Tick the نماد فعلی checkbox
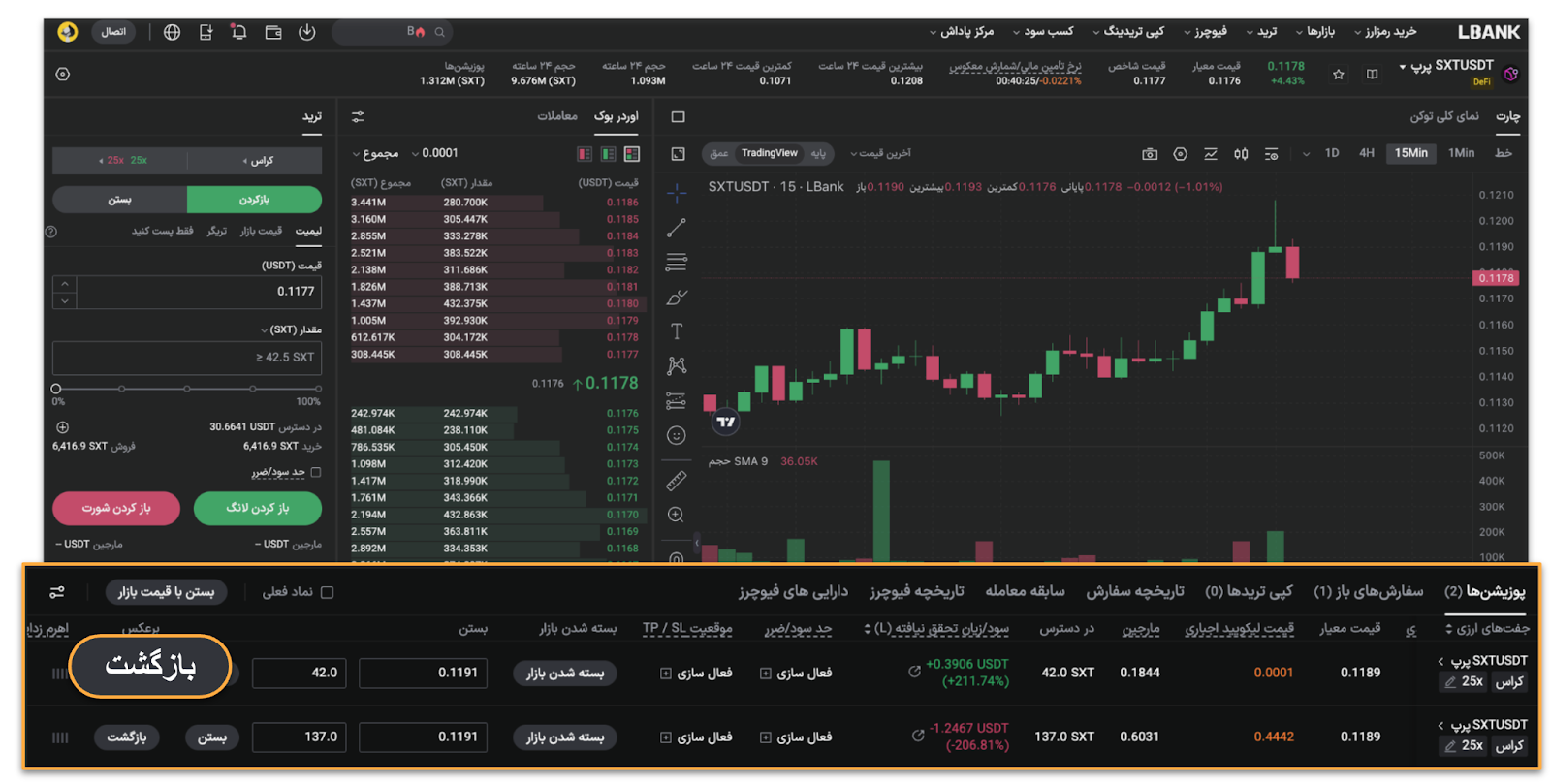The width and height of the screenshot is (1551, 784). point(327,592)
